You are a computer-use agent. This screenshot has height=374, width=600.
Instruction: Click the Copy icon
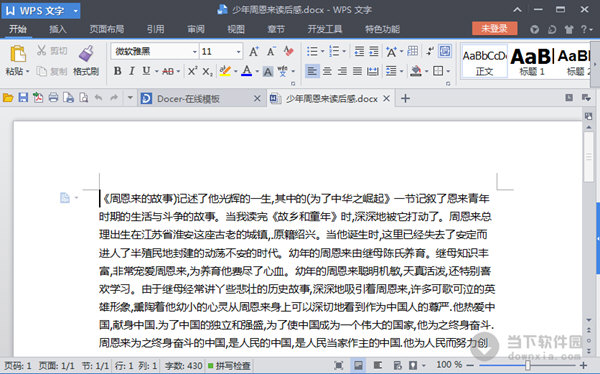tap(41, 71)
